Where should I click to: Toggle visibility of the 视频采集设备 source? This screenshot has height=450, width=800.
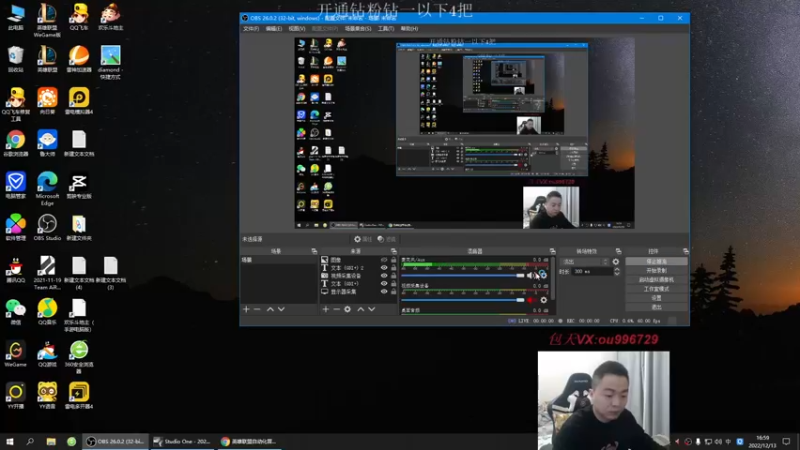click(384, 276)
